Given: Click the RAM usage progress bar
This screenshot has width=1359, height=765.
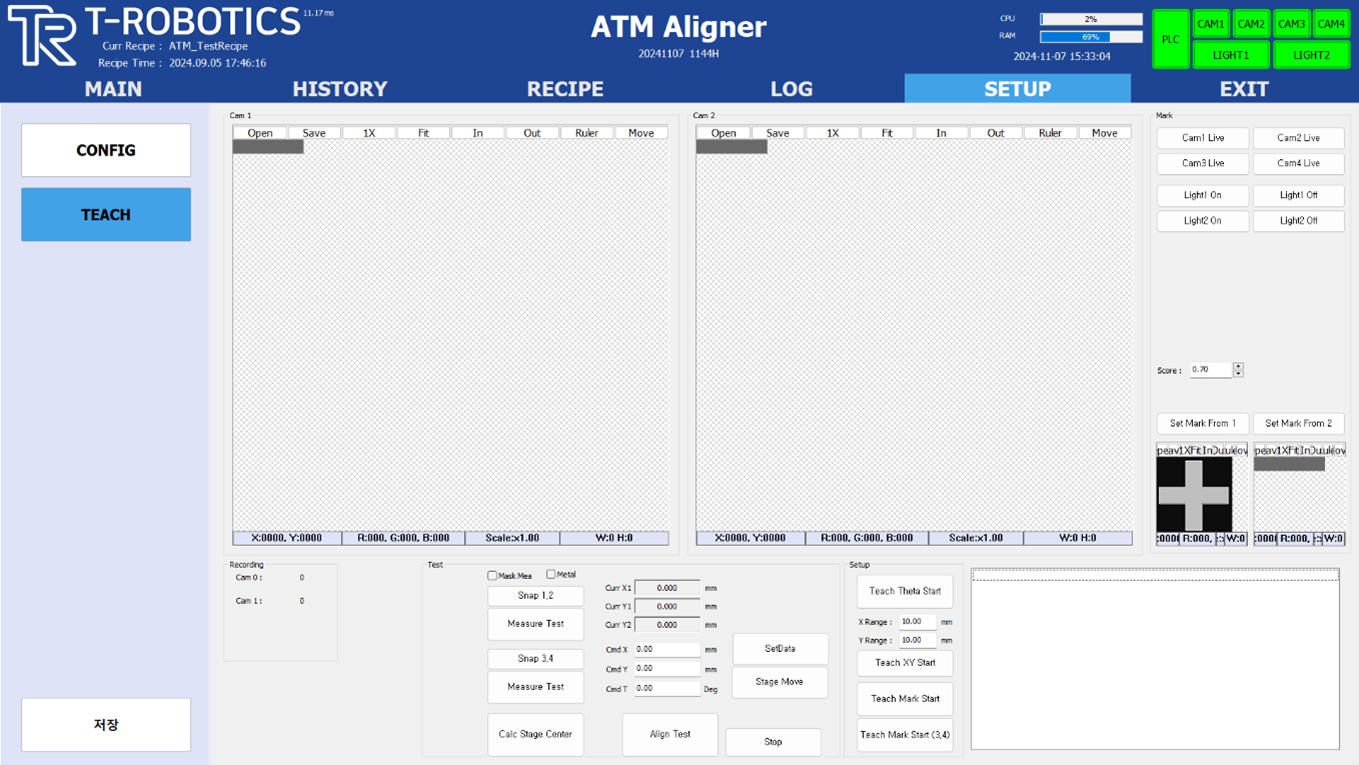Looking at the screenshot, I should [1090, 37].
